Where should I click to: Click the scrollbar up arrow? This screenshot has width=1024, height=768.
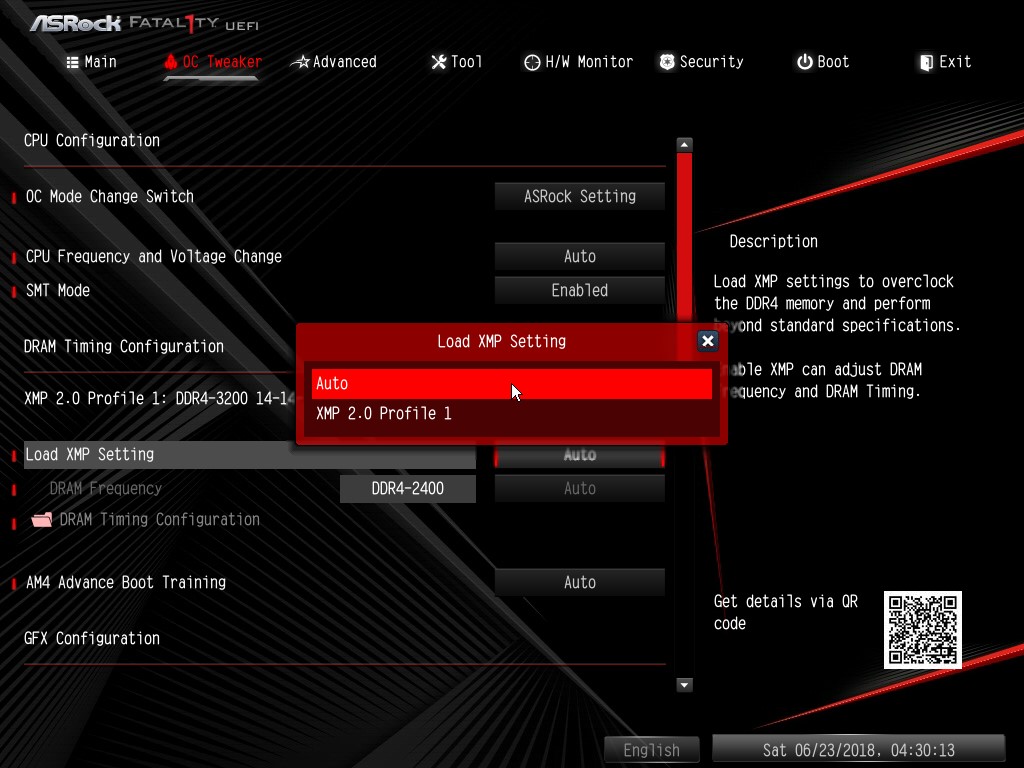point(684,145)
